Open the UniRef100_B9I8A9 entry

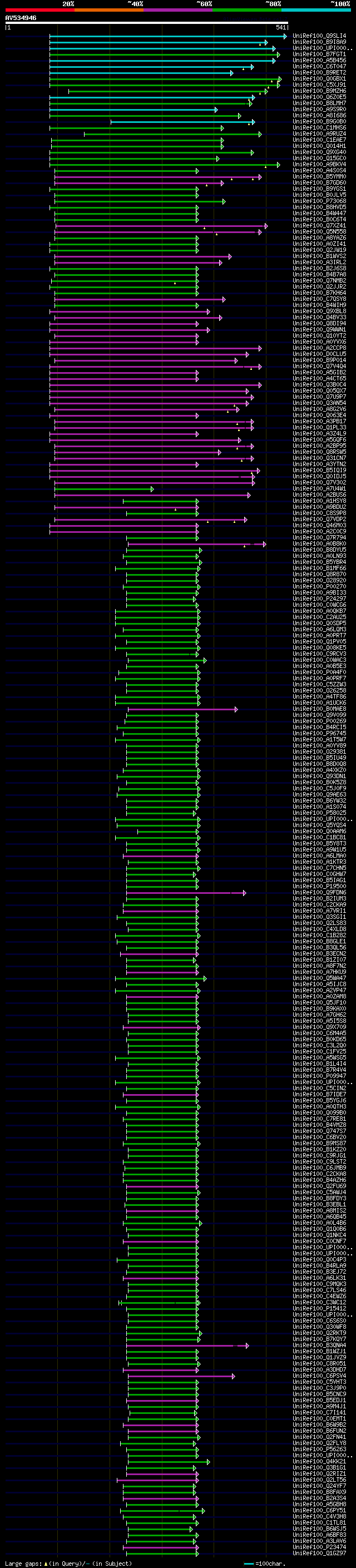[x=319, y=42]
